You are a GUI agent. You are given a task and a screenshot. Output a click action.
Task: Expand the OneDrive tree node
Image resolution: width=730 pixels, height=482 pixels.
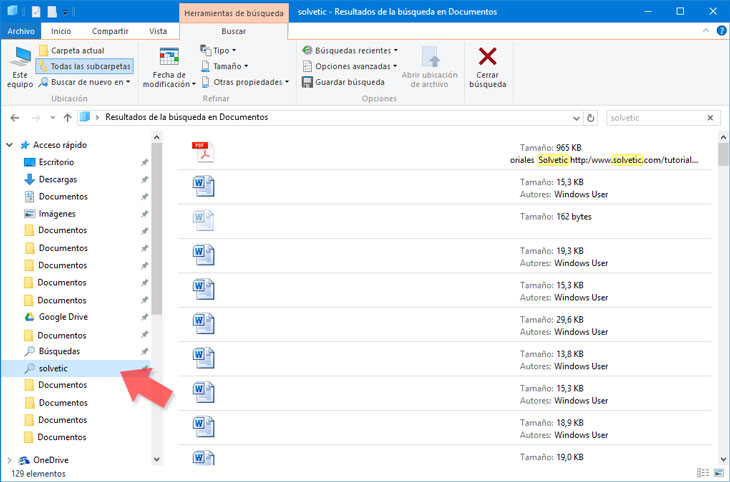(9, 460)
